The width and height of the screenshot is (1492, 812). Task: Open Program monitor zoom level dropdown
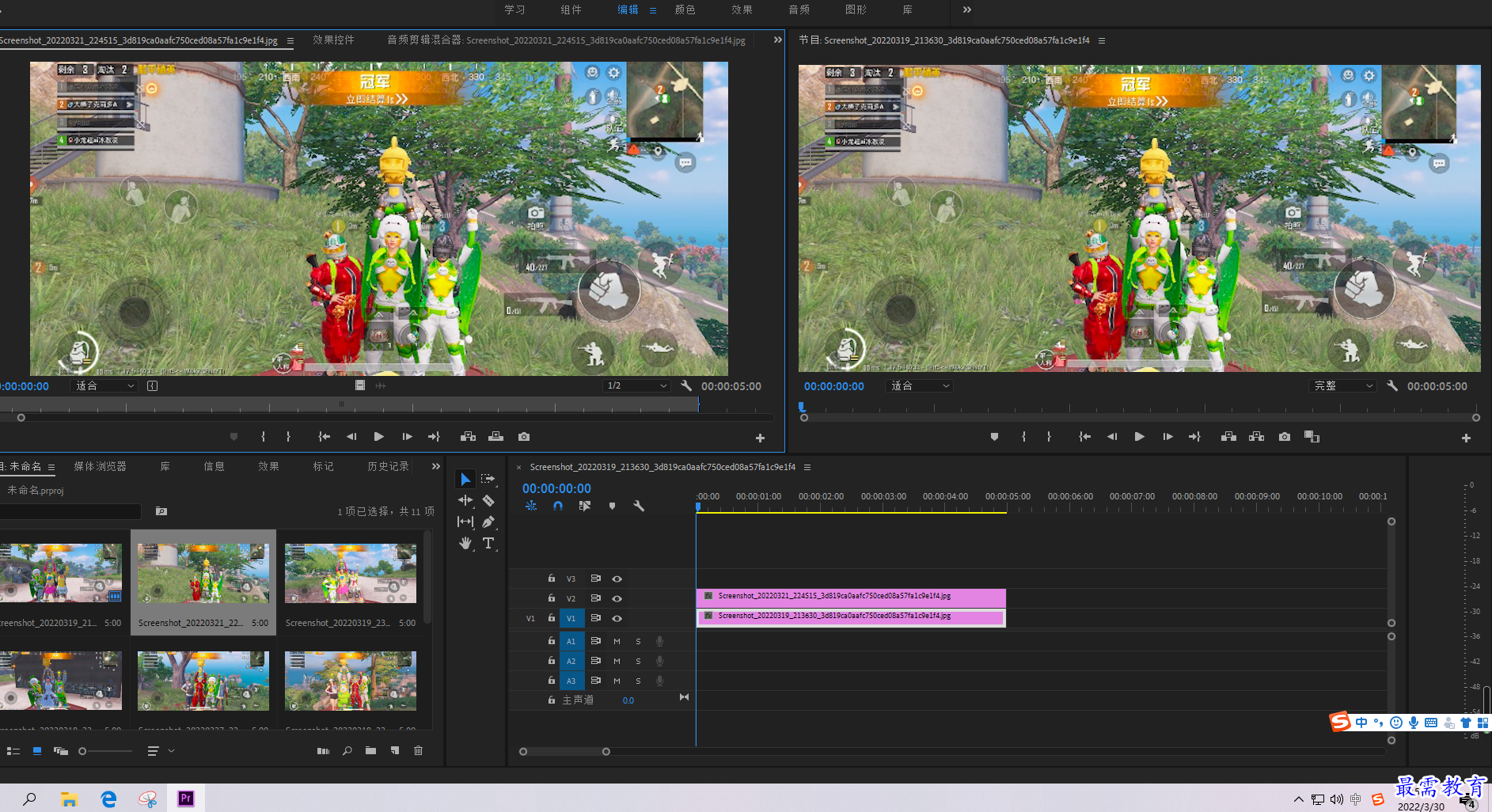coord(921,385)
